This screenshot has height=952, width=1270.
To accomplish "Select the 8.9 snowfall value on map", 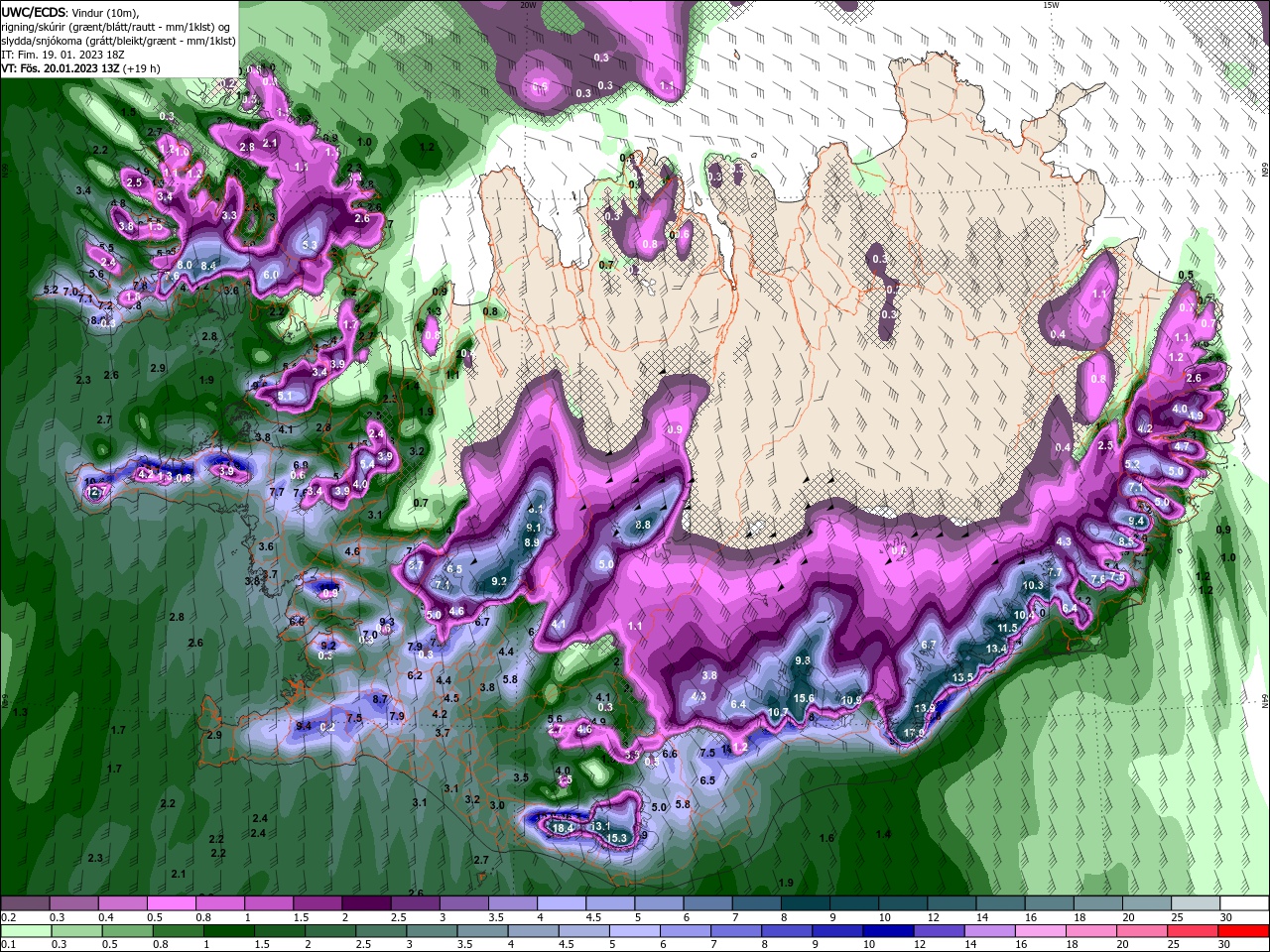I will (x=532, y=542).
